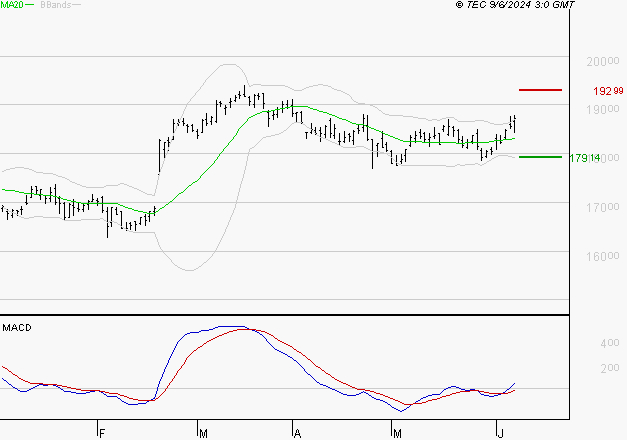Click the second M month marker (May)
Screen dimensions: 627x440
(x=397, y=434)
